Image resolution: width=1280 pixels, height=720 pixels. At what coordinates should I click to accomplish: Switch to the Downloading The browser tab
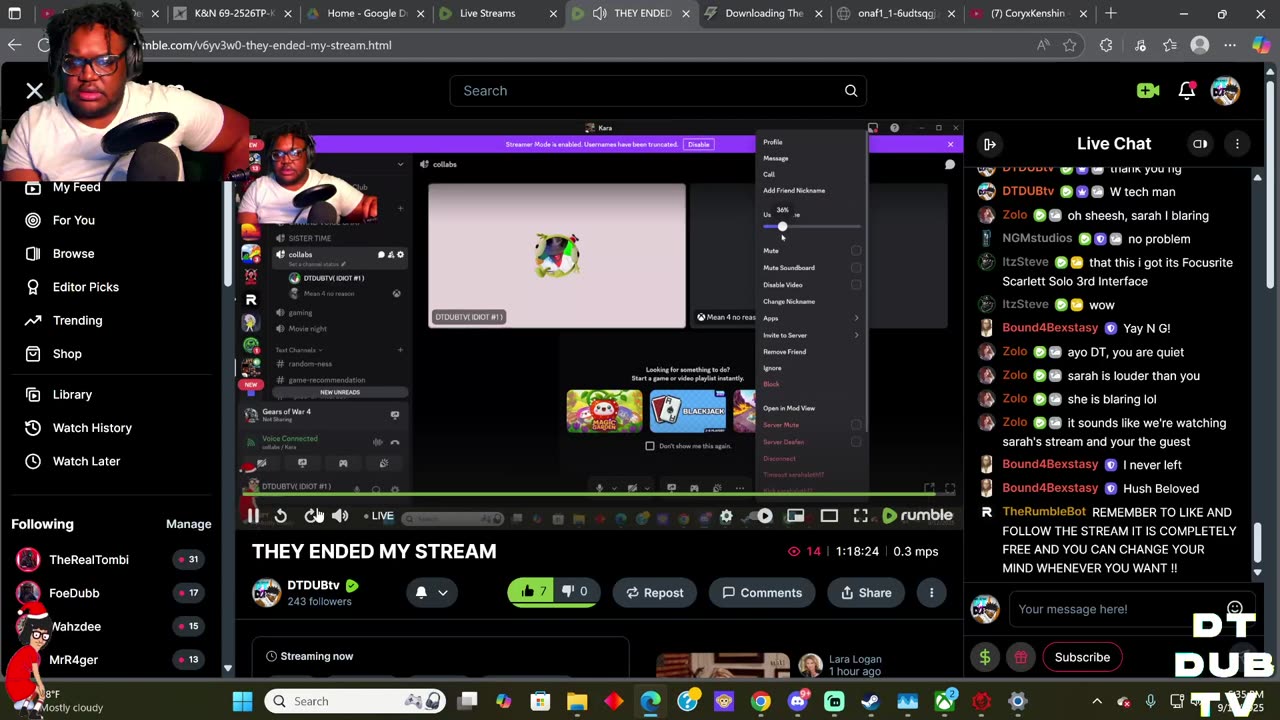pyautogui.click(x=762, y=14)
